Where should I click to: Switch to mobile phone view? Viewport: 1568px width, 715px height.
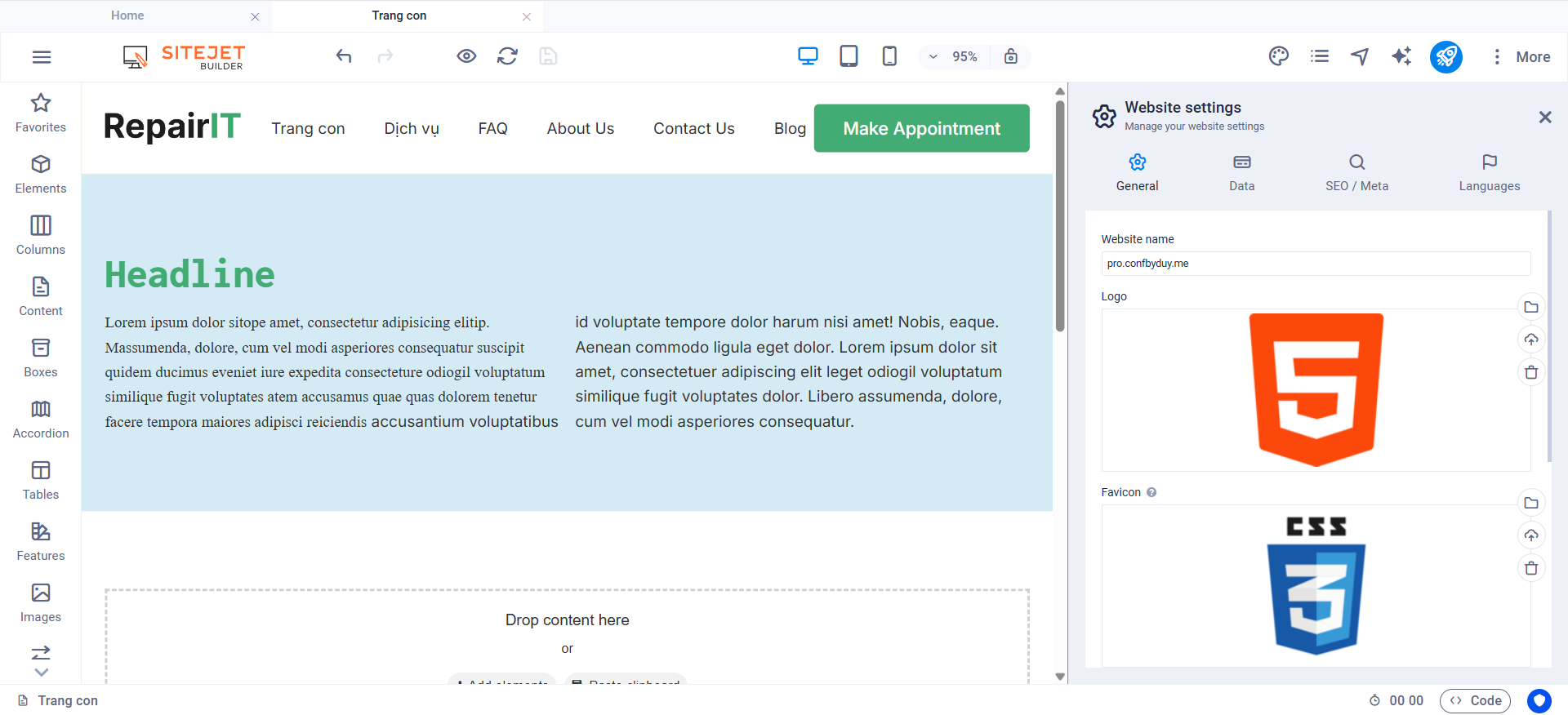(889, 56)
